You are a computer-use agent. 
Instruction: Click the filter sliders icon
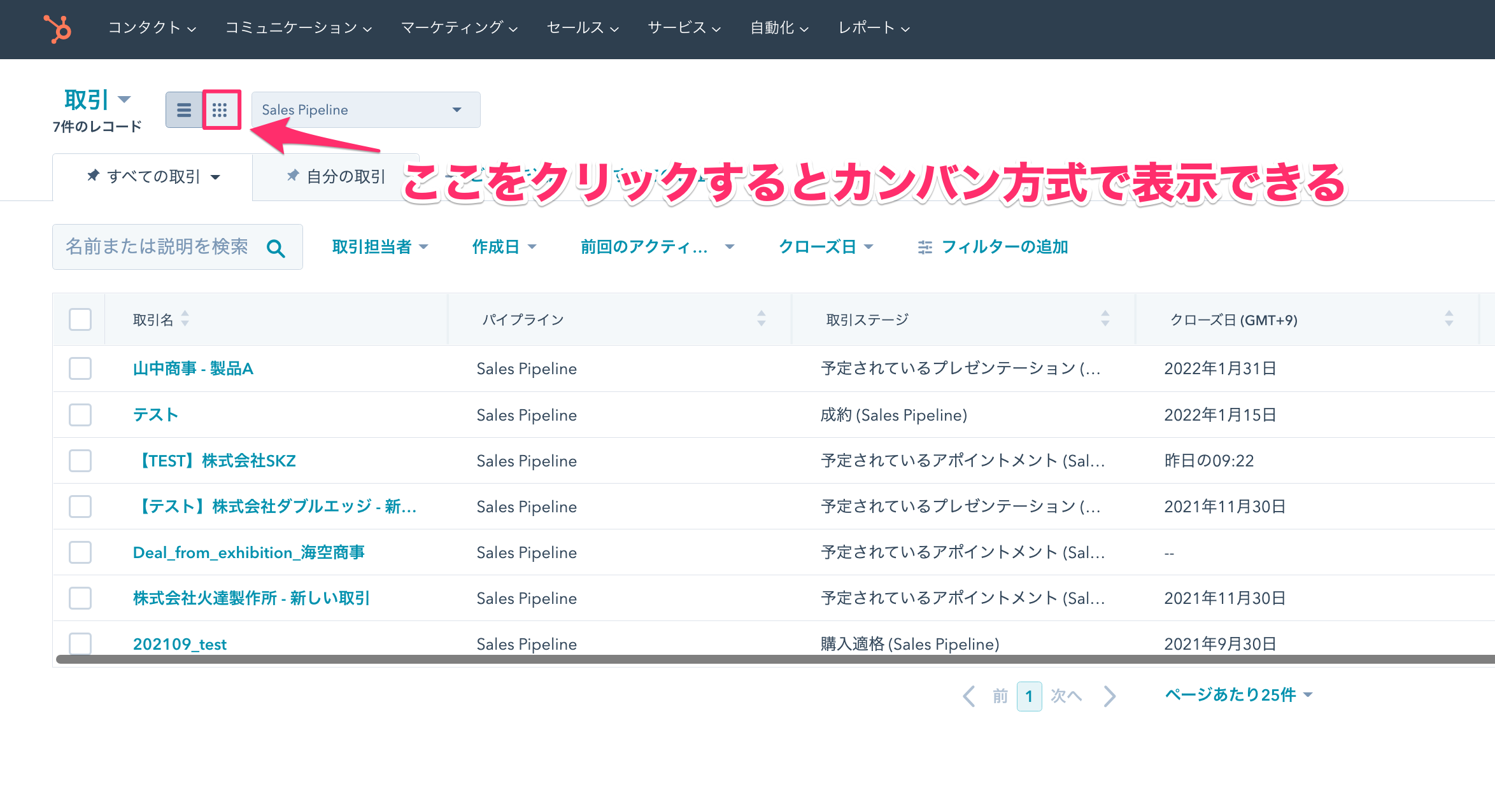click(925, 248)
